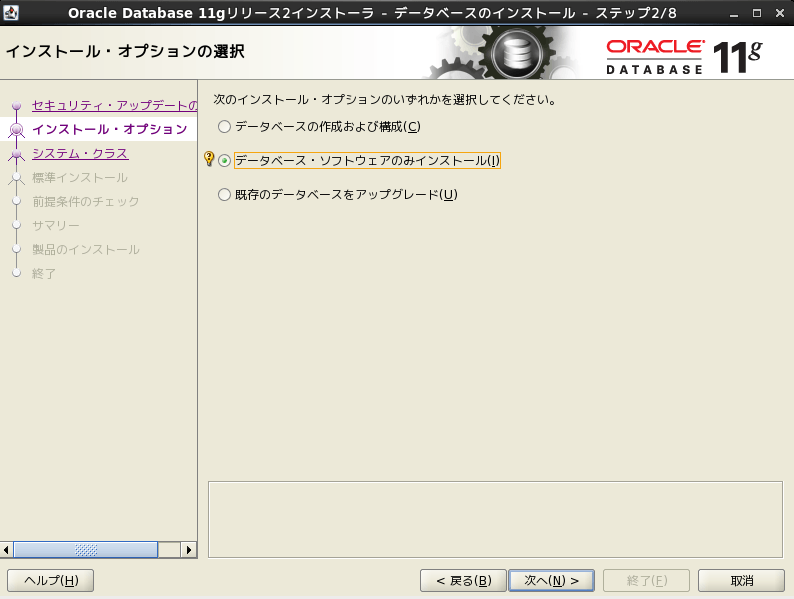
Task: Jump to the システム・クラス step link
Action: click(x=80, y=153)
